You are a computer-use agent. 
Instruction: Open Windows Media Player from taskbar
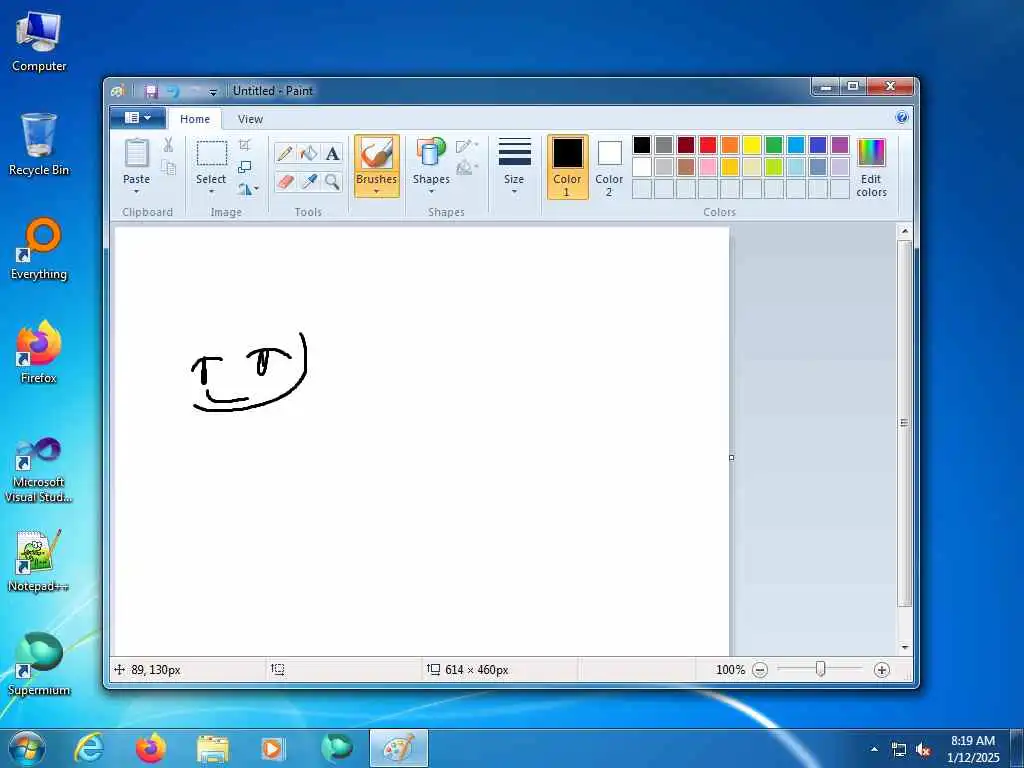272,748
